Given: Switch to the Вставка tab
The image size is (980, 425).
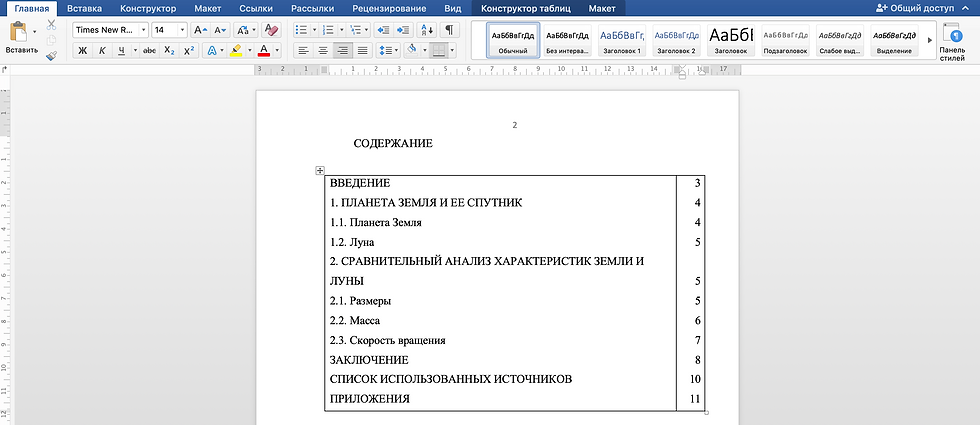Looking at the screenshot, I should [x=84, y=9].
